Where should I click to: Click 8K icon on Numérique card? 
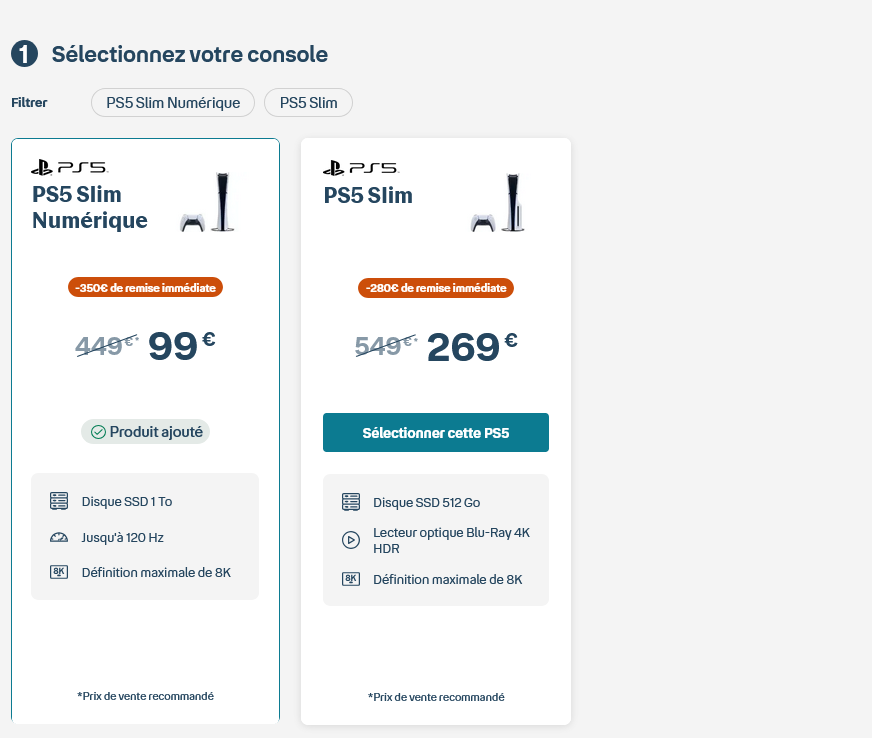tap(59, 573)
